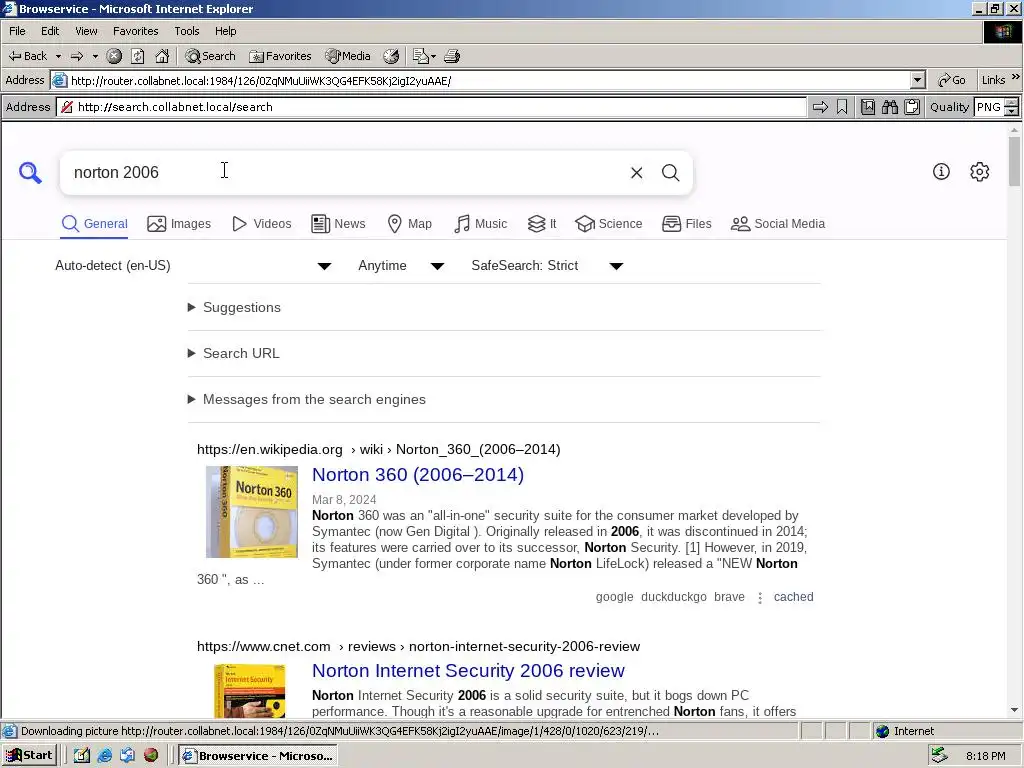Select the General tab

coord(95,224)
